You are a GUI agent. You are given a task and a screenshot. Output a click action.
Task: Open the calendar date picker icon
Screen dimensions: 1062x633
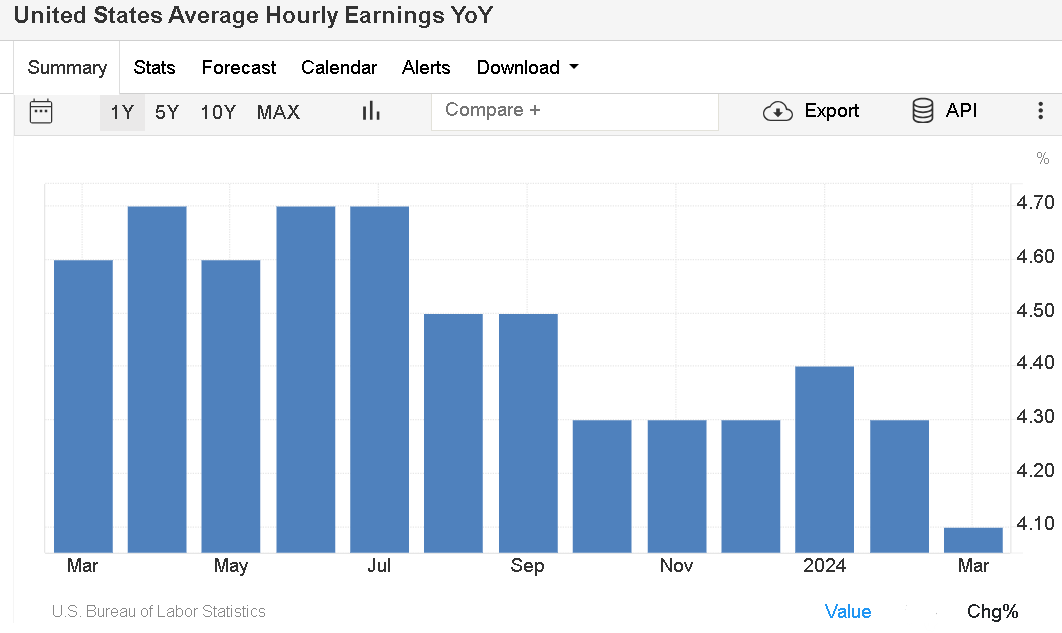click(41, 111)
